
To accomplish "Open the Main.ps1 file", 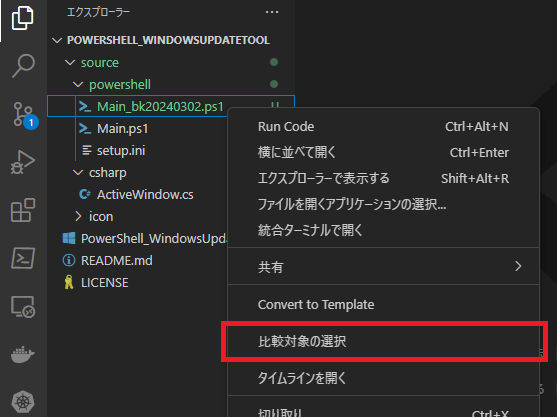I will click(x=123, y=129).
